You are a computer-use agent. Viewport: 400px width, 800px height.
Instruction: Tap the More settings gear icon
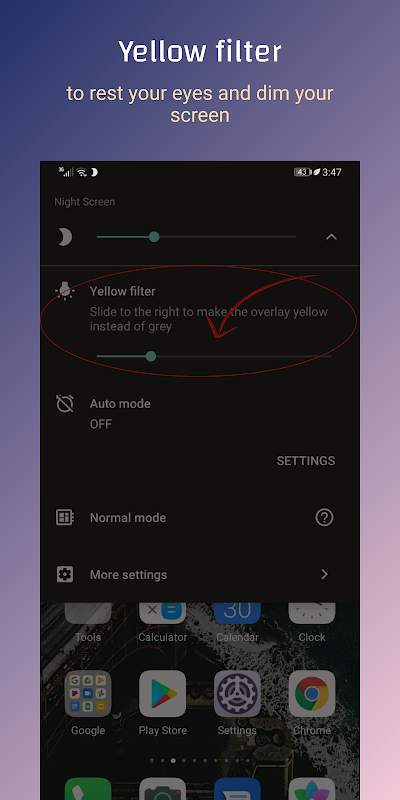65,574
